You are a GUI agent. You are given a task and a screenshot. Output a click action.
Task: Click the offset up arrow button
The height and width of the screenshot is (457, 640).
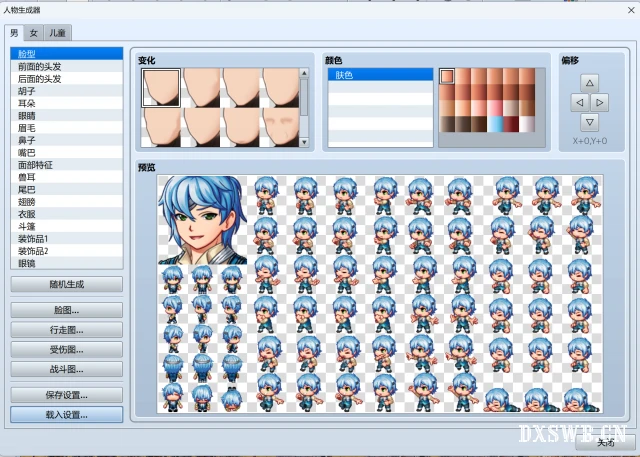[589, 82]
